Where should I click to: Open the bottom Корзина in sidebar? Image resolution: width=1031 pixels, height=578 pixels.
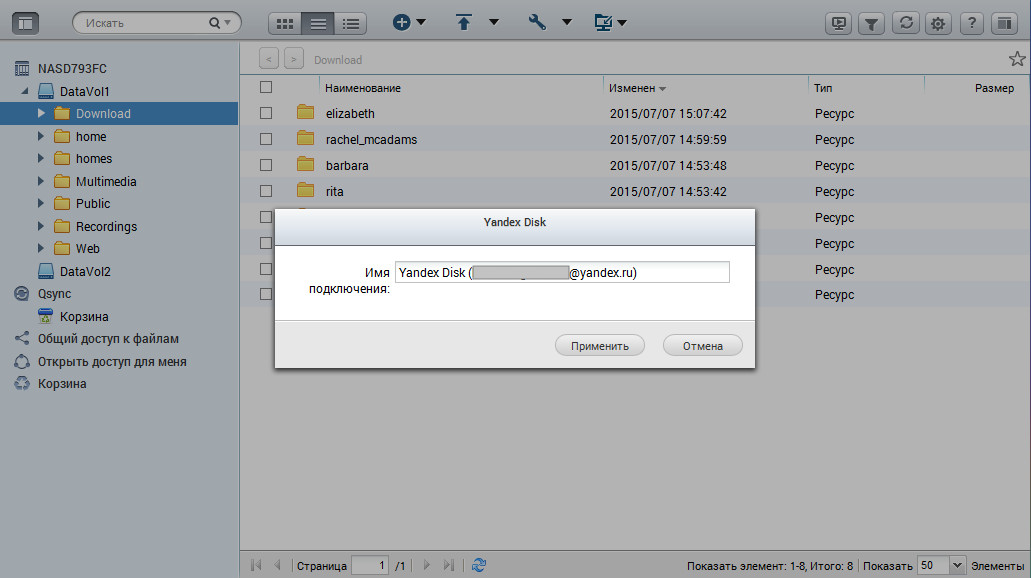[x=62, y=384]
